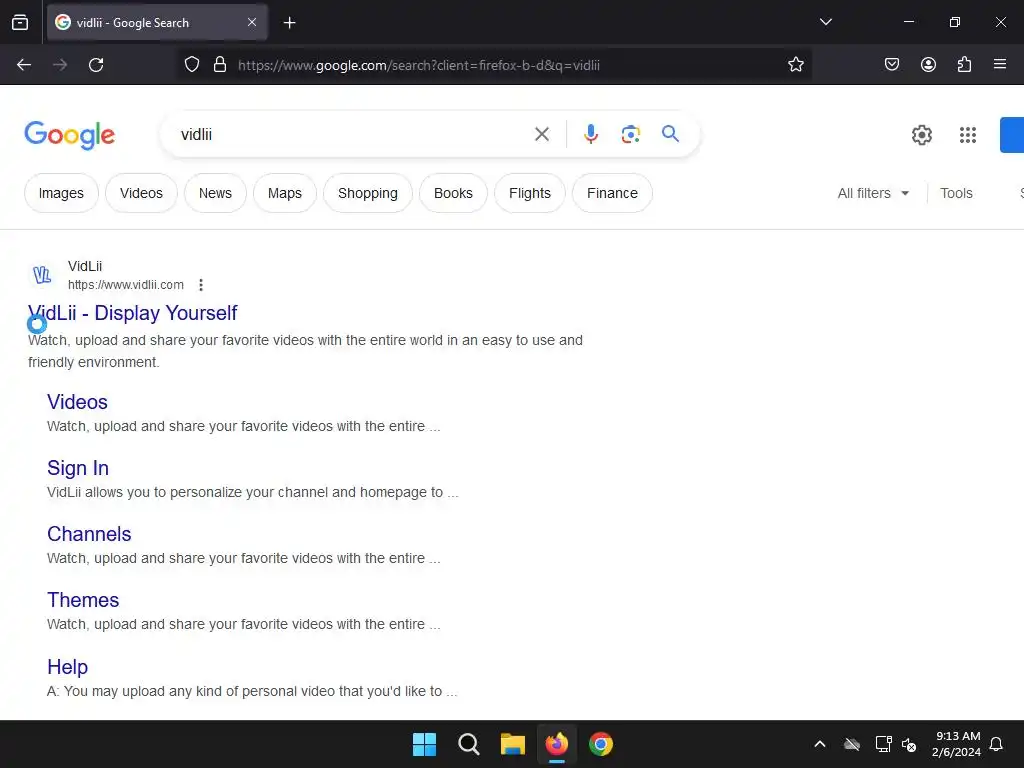This screenshot has height=768, width=1024.
Task: Open the Videos sitelink
Action: point(77,402)
